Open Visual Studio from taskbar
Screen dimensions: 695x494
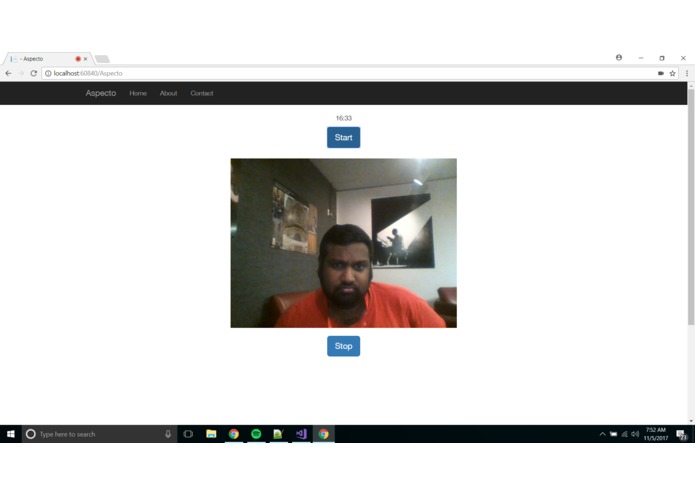pos(301,434)
